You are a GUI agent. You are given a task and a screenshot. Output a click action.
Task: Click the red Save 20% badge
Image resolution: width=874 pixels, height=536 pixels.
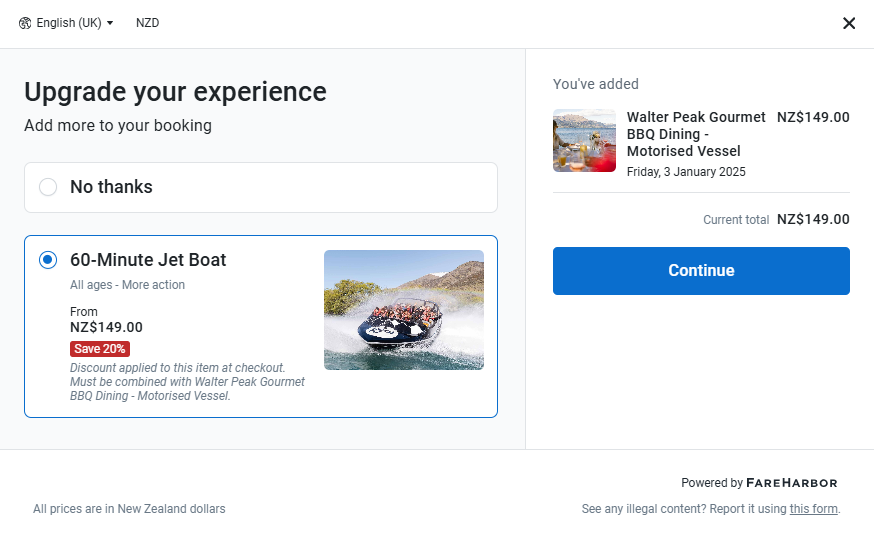tap(100, 349)
